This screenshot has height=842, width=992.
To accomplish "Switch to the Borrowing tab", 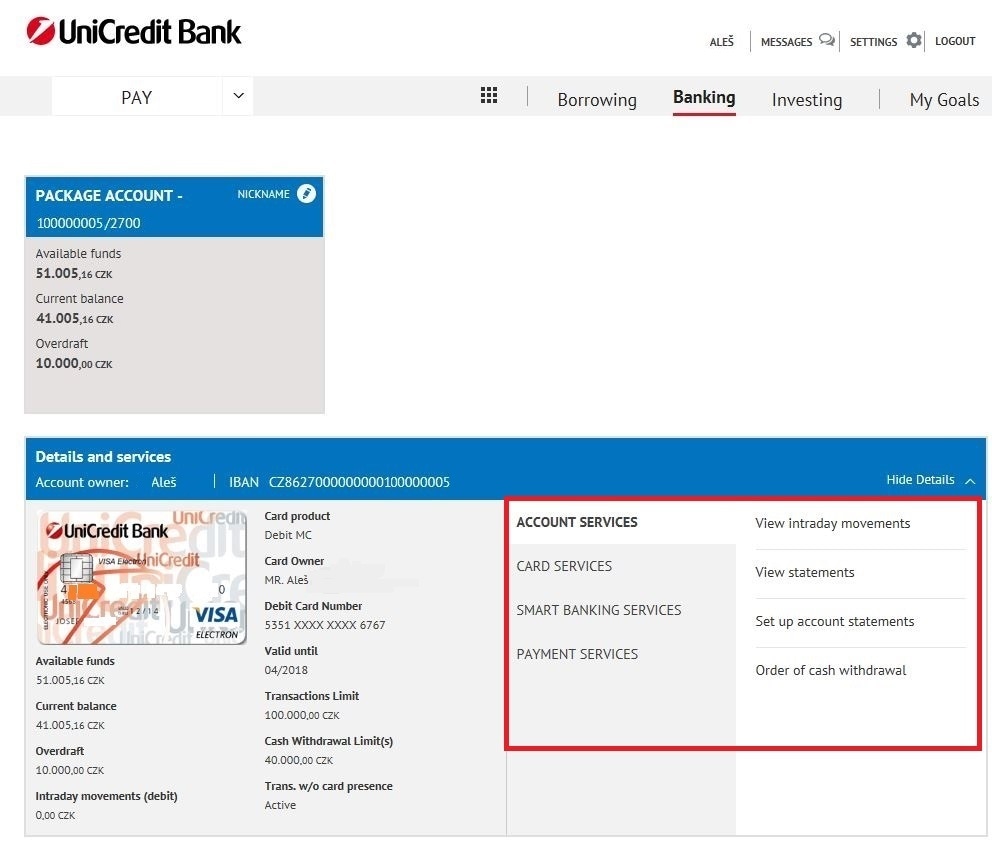I will pyautogui.click(x=597, y=100).
